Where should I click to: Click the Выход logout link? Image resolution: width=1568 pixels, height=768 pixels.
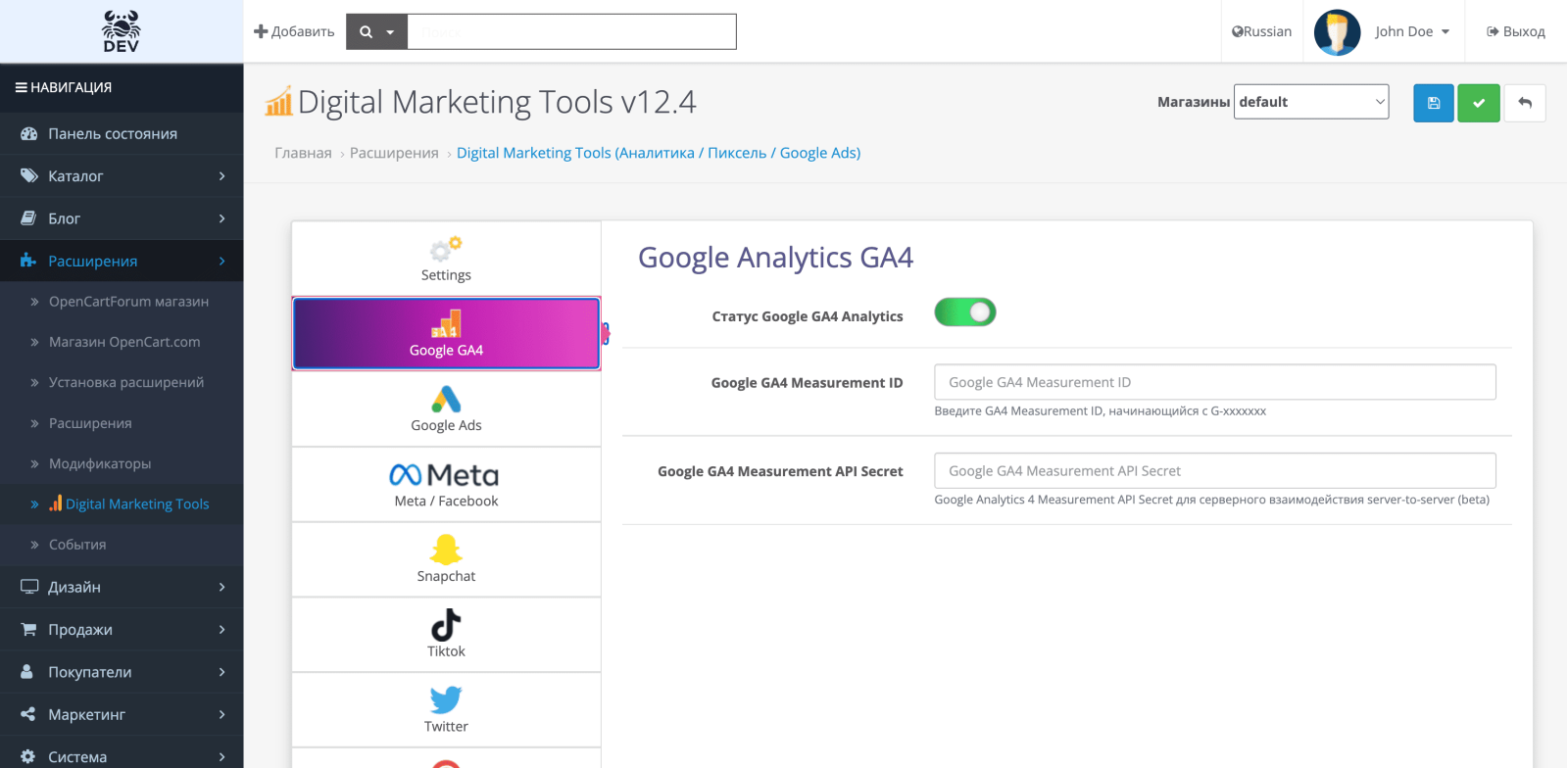1516,32
